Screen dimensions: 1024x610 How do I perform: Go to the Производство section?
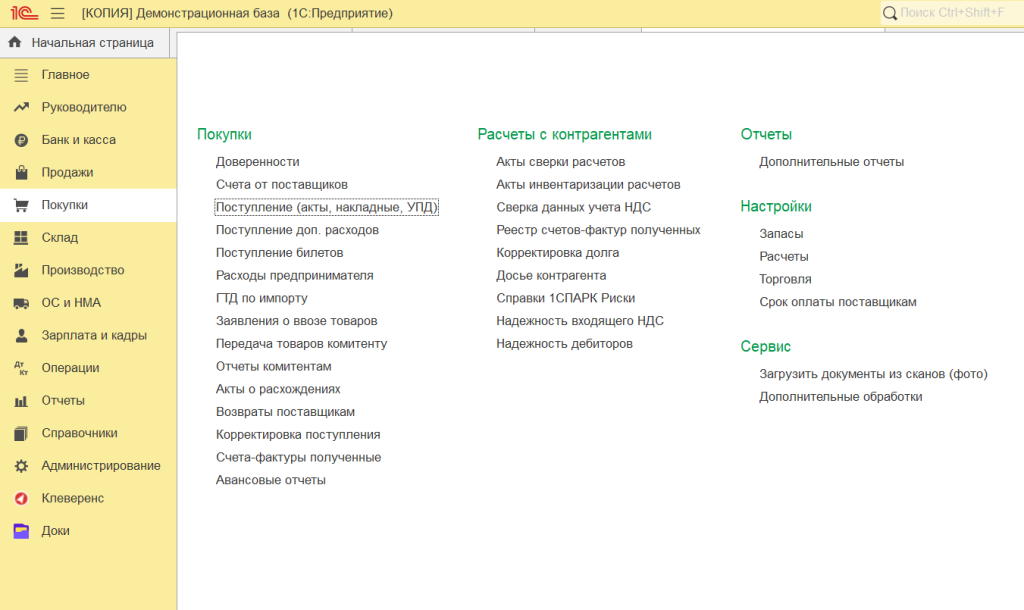(x=88, y=270)
